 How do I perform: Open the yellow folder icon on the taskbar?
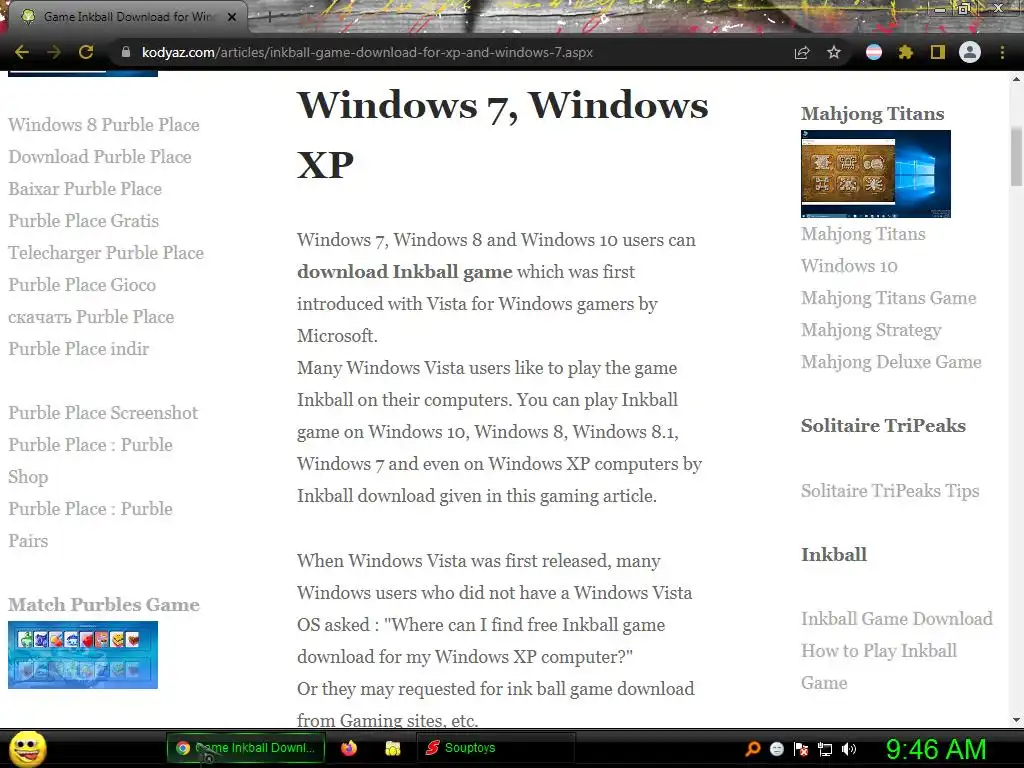(x=392, y=748)
